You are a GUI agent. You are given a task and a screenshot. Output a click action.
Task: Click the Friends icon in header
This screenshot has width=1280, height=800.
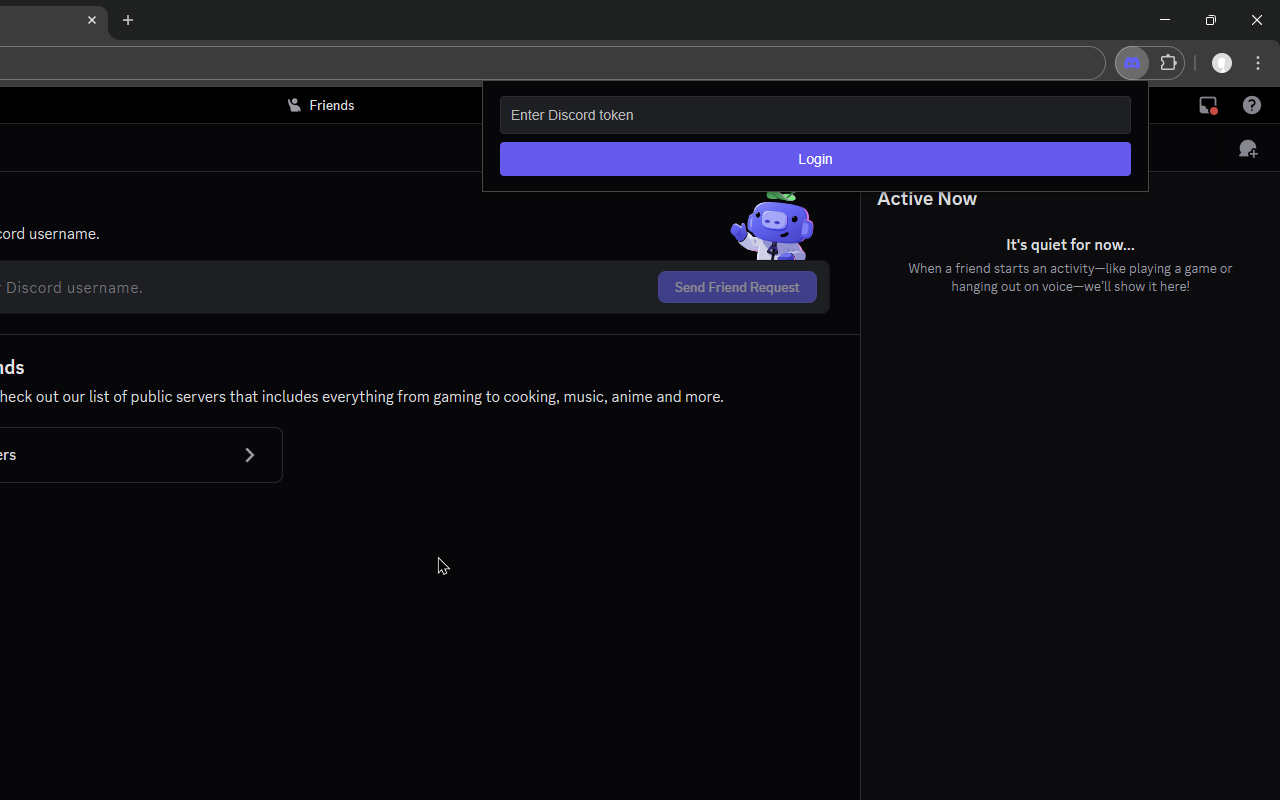pyautogui.click(x=294, y=105)
